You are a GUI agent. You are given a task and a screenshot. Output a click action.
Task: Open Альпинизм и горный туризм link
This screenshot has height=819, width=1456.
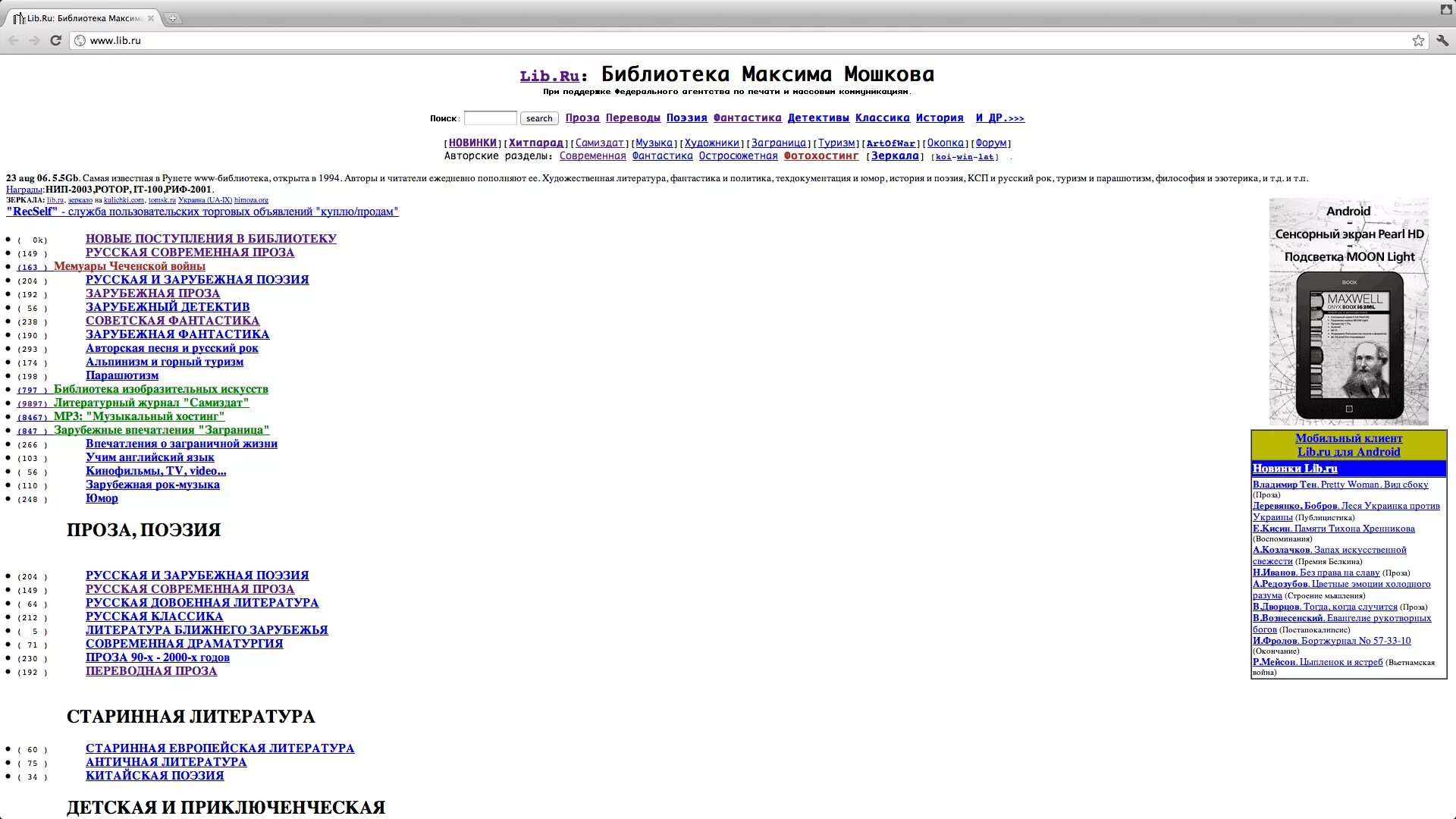[165, 362]
